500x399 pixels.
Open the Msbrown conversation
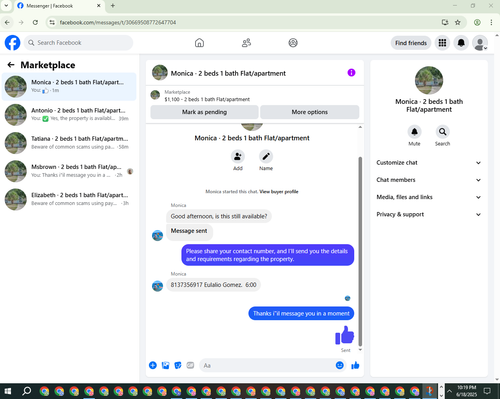[x=69, y=171]
